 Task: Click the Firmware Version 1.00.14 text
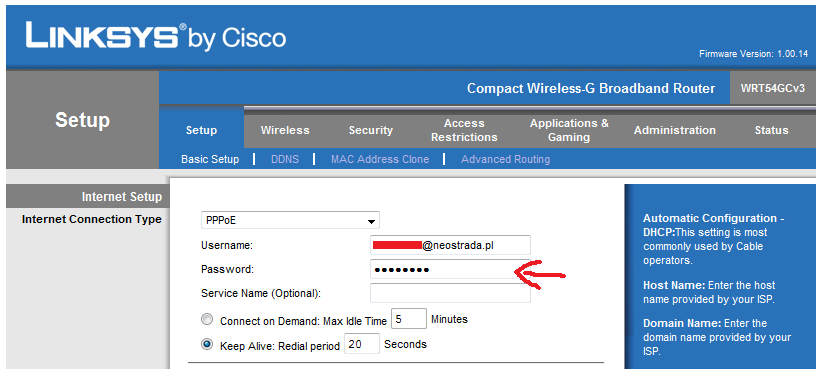[754, 54]
